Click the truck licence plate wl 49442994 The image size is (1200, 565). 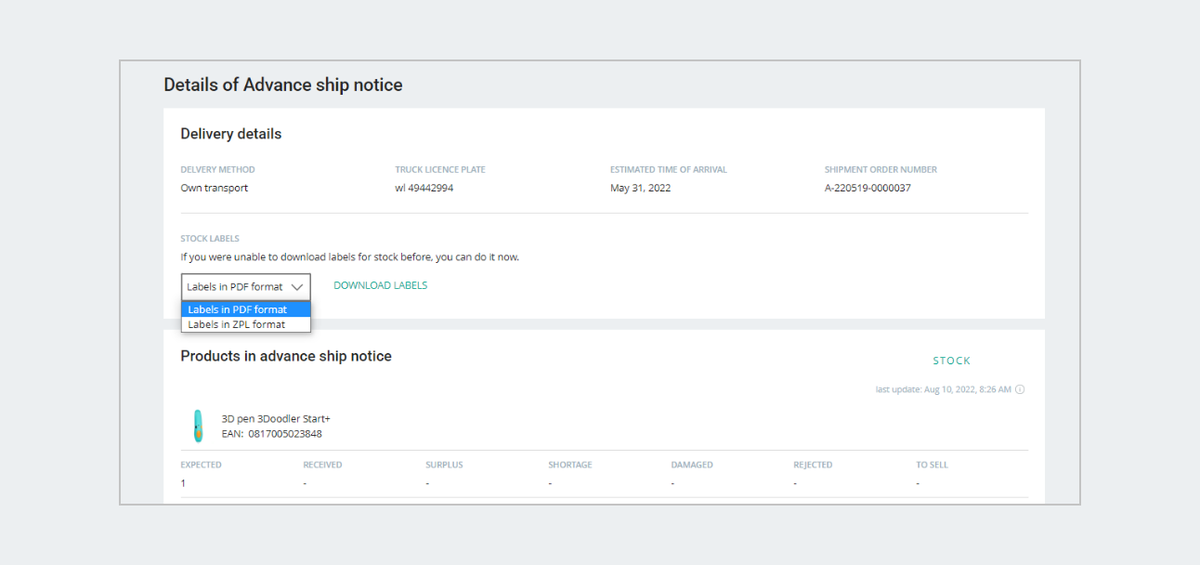tap(424, 188)
